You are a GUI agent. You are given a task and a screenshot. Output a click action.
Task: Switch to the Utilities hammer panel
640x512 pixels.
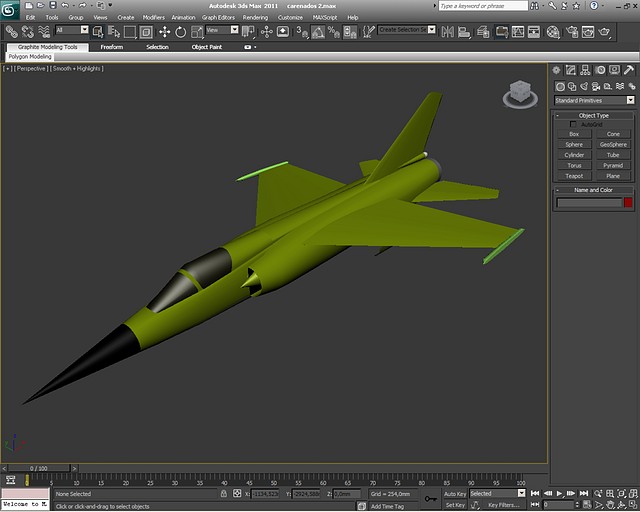(629, 70)
